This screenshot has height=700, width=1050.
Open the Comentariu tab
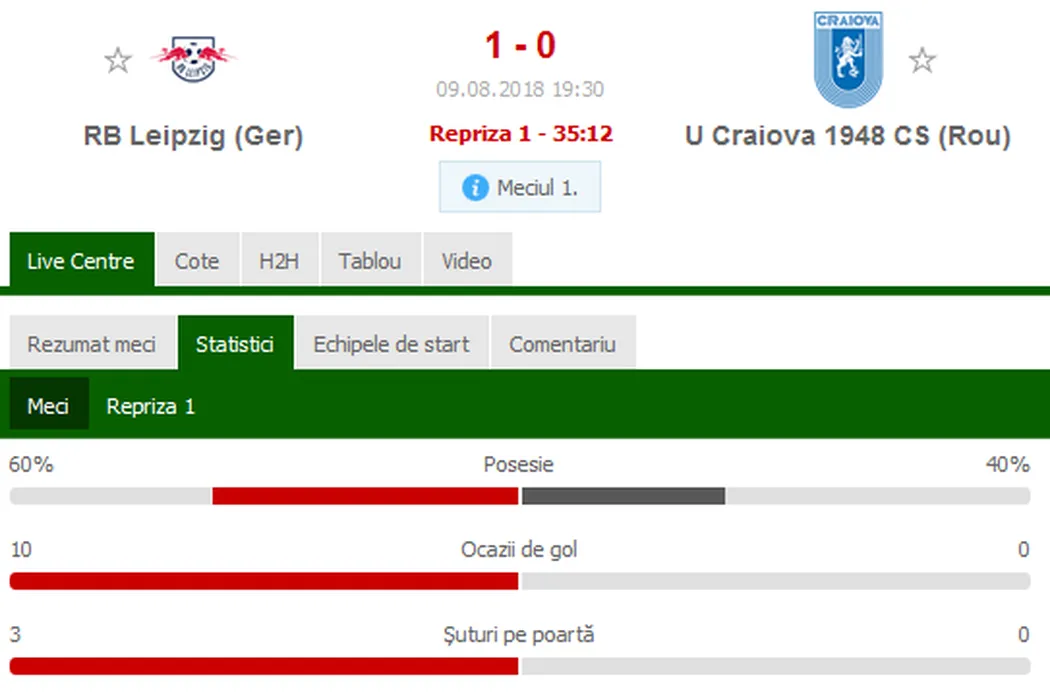(562, 344)
